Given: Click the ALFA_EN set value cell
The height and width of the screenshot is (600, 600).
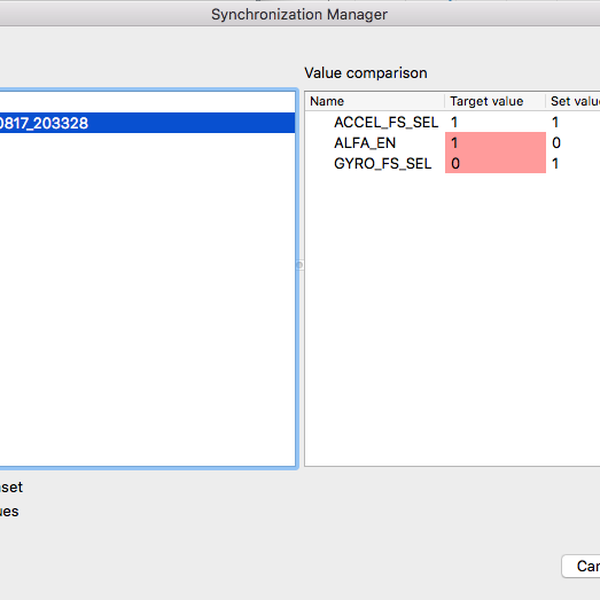Looking at the screenshot, I should [x=573, y=143].
